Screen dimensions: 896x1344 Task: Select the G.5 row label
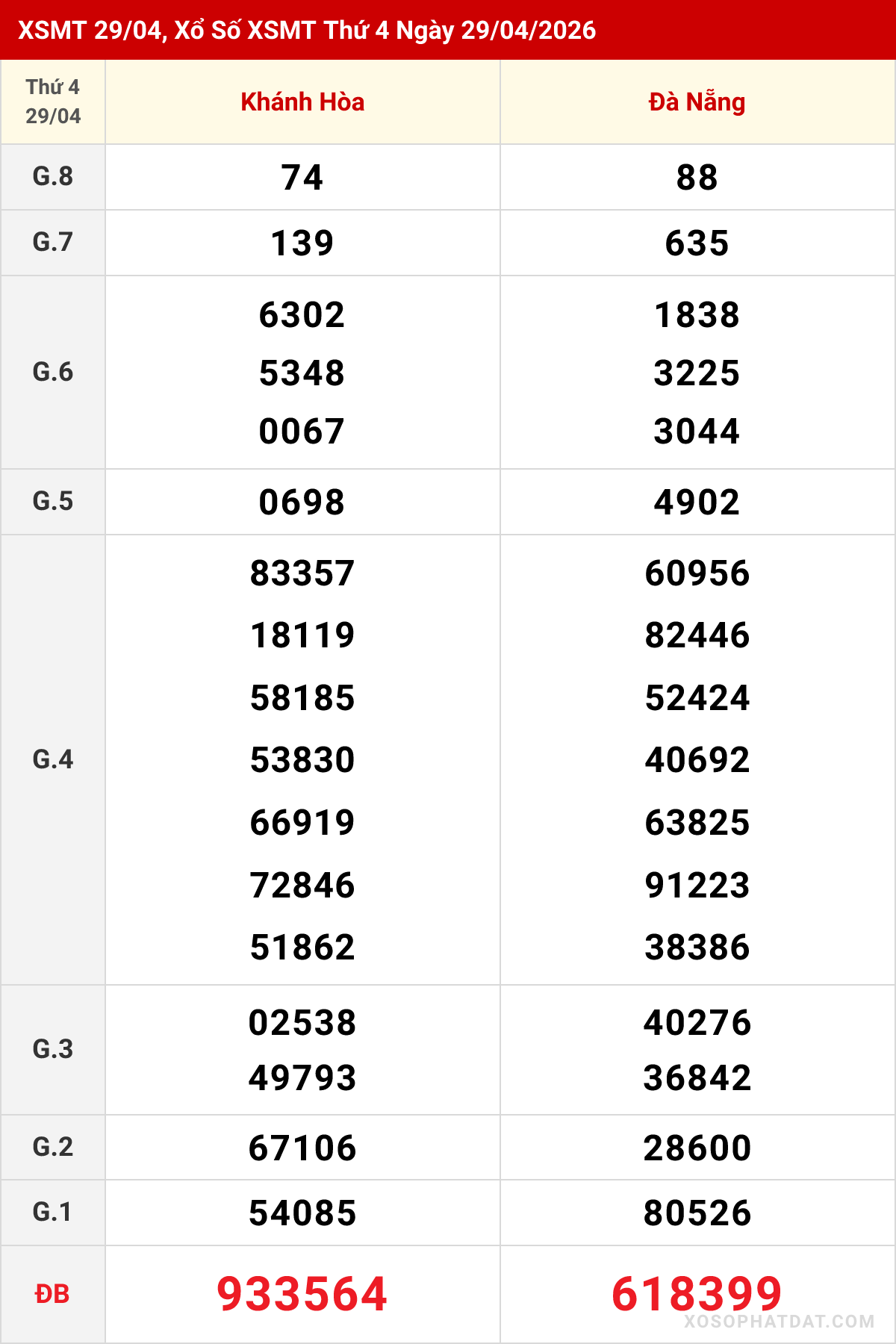(53, 502)
